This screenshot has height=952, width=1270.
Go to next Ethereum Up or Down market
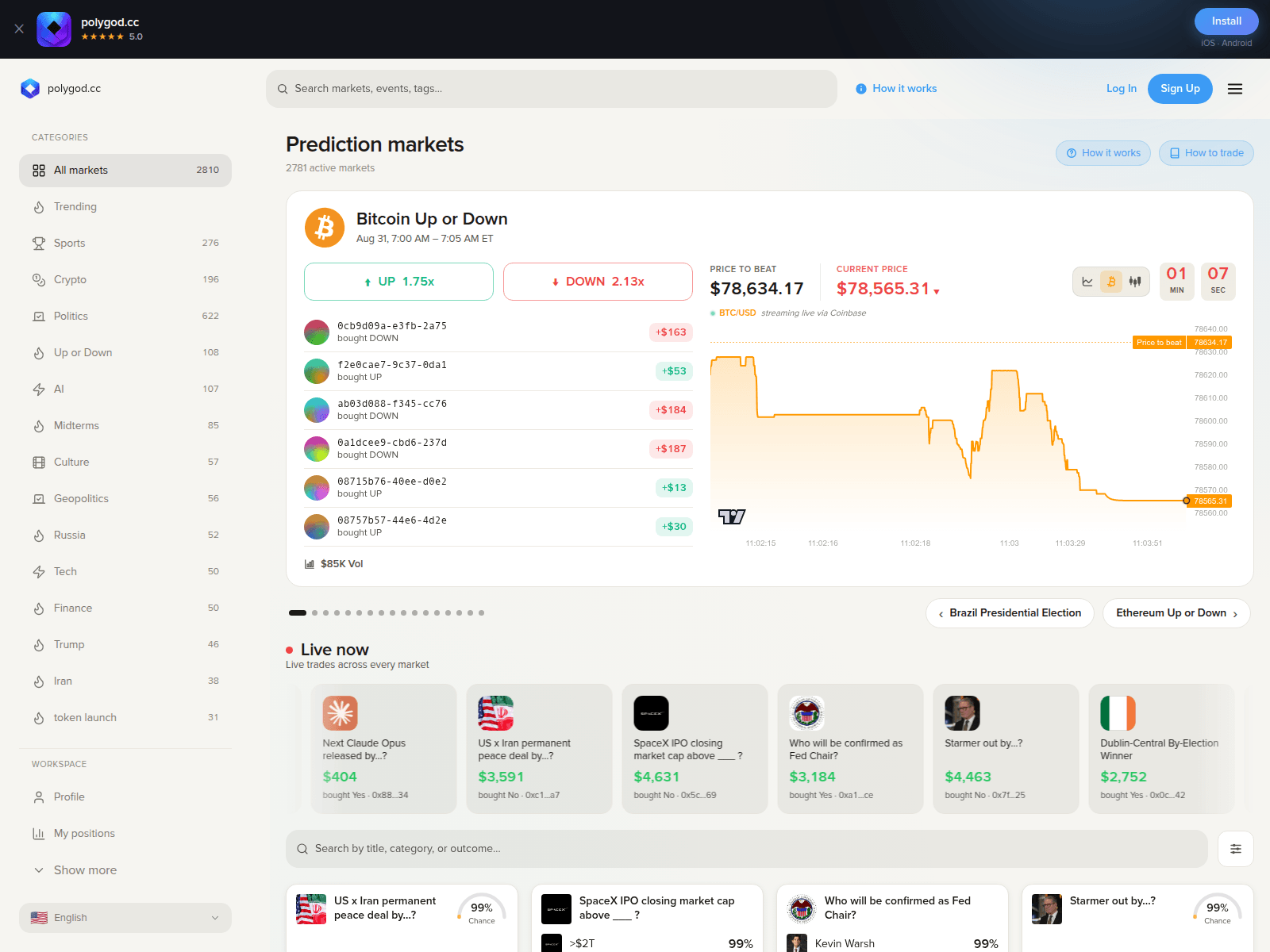tap(1176, 613)
